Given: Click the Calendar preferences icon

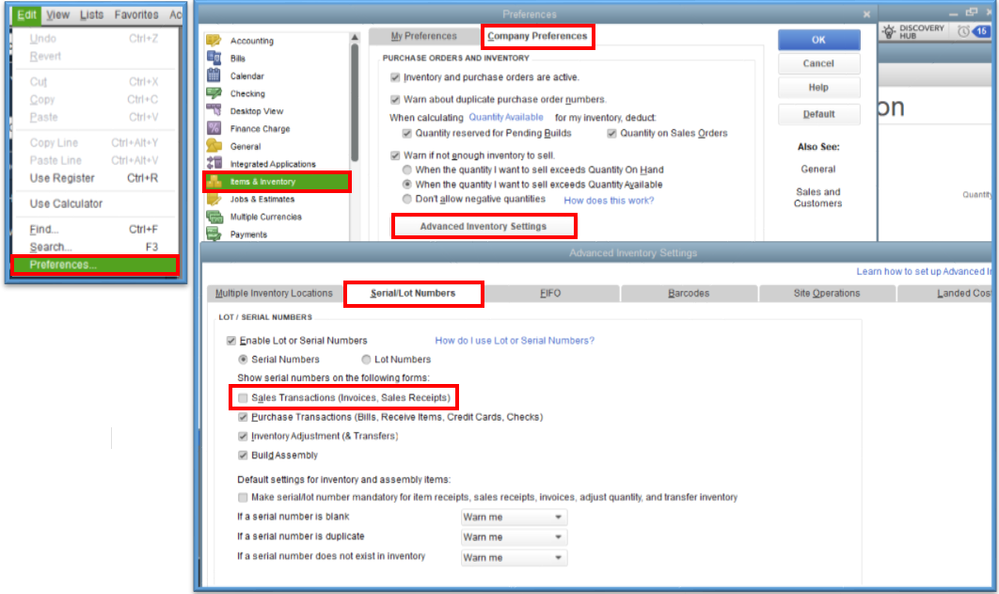Looking at the screenshot, I should (213, 75).
